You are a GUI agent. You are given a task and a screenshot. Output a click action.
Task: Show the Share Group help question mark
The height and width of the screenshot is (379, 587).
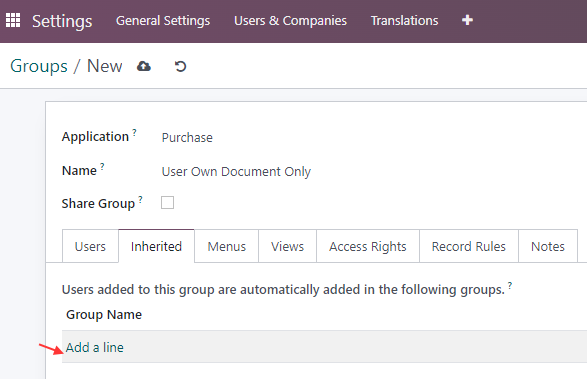point(140,199)
